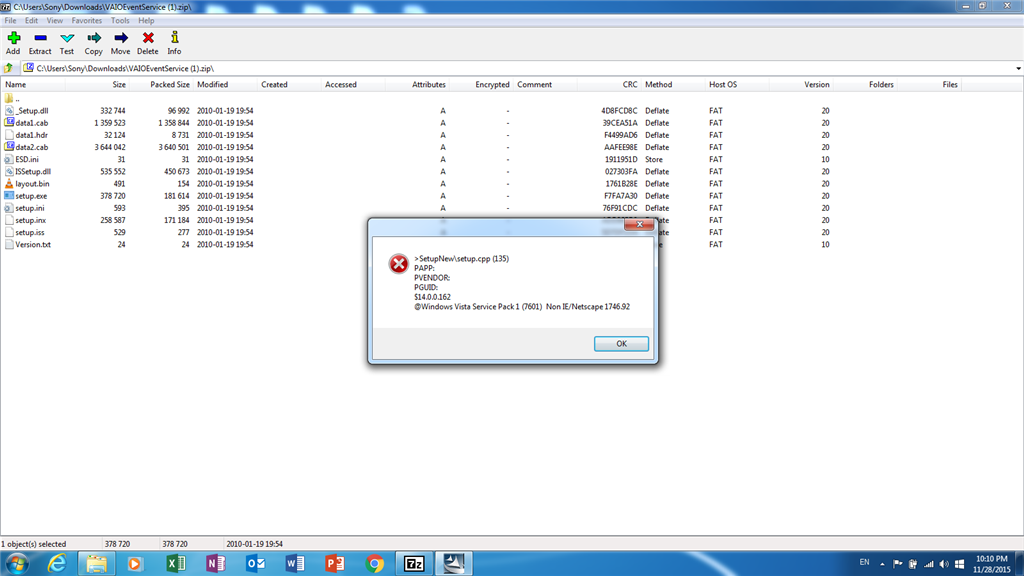Click the "$14.0.0.162" line in the error dialog
This screenshot has width=1024, height=576.
click(432, 297)
